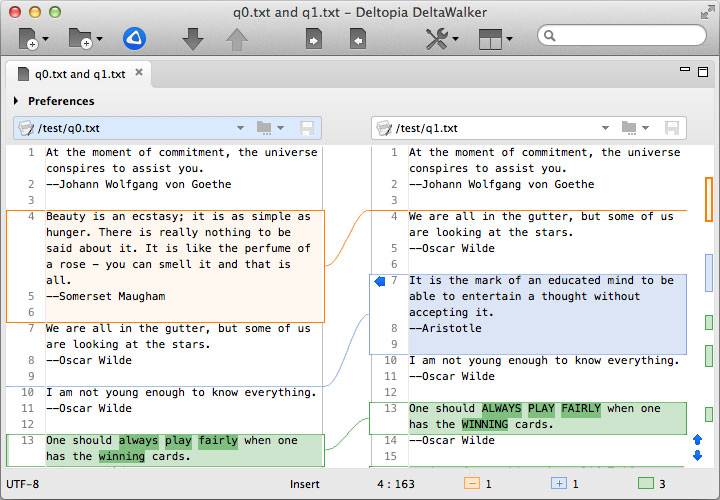This screenshot has width=720, height=500.
Task: Click the blue Deltopia sync icon
Action: click(134, 39)
